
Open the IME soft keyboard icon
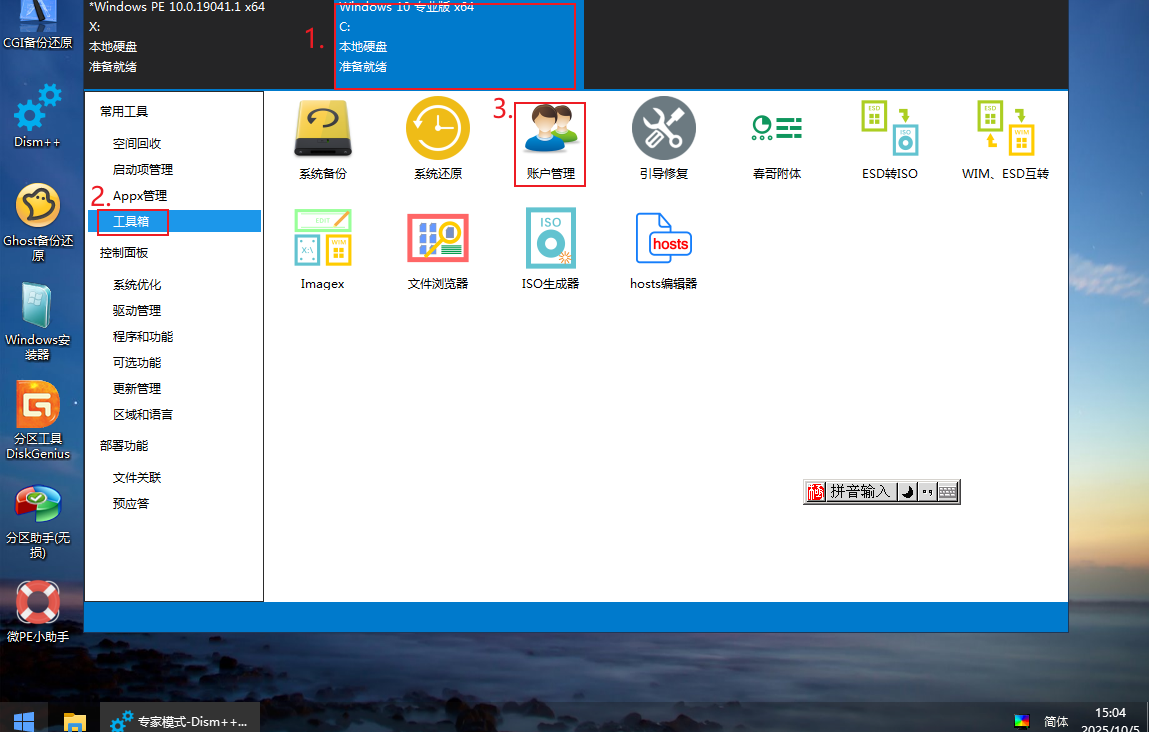[x=947, y=492]
